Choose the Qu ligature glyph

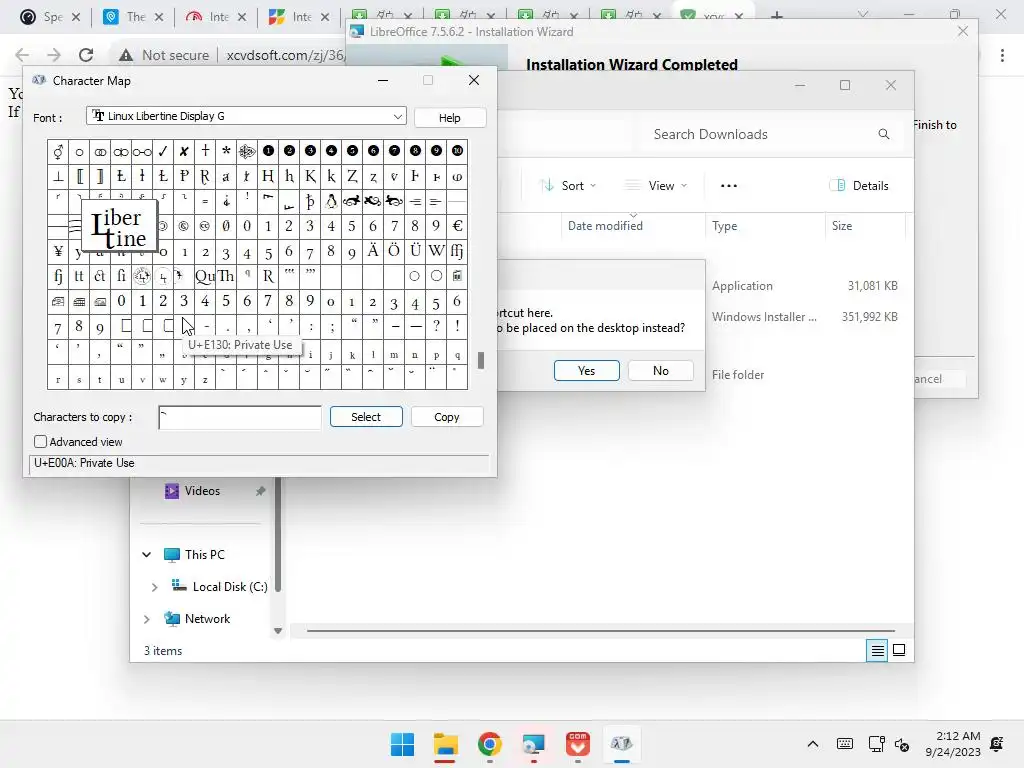(x=205, y=276)
